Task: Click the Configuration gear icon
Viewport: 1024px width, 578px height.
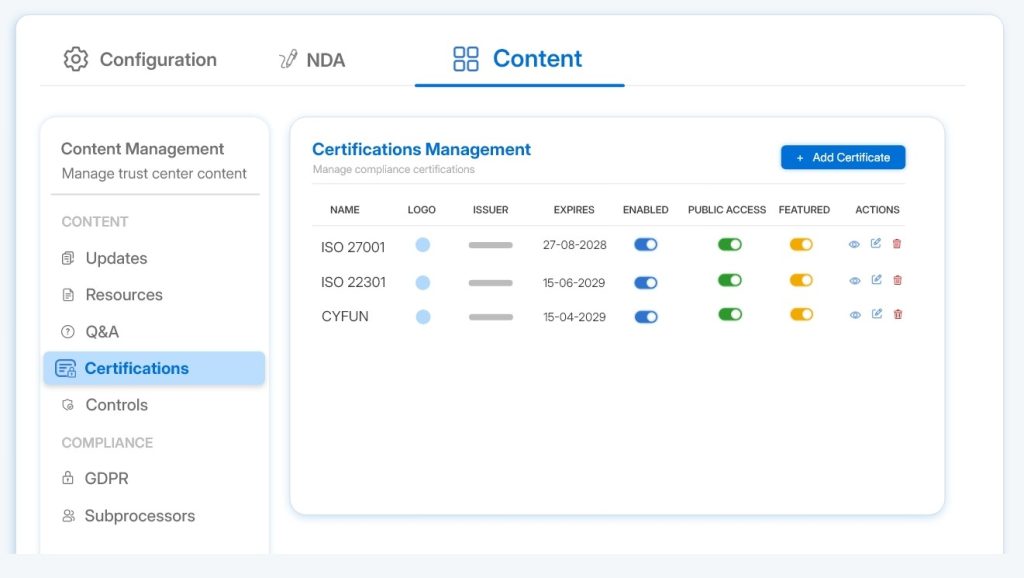Action: [x=76, y=59]
